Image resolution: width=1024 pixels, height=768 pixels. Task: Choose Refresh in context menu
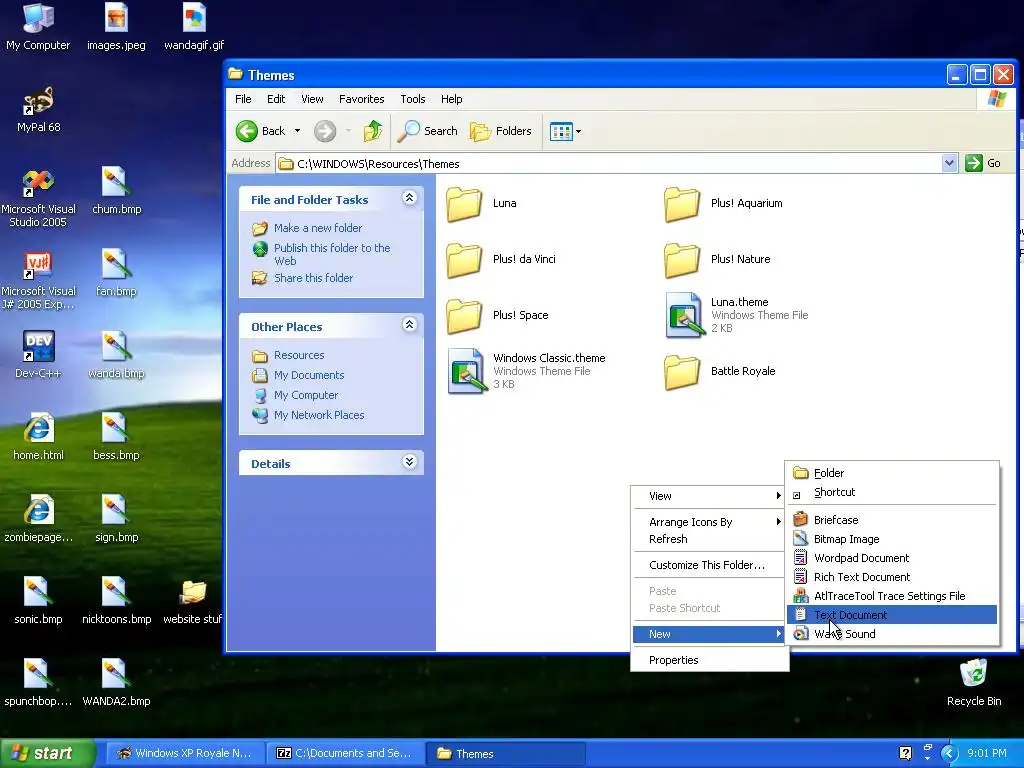[x=709, y=539]
